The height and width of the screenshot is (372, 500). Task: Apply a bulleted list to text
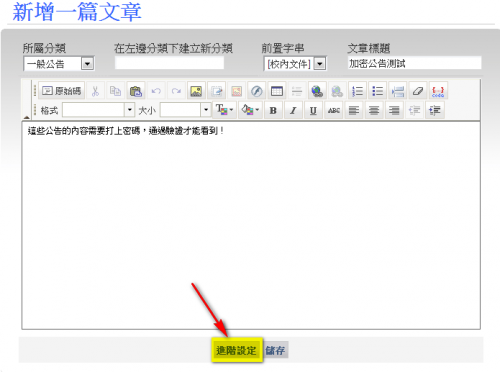[377, 91]
